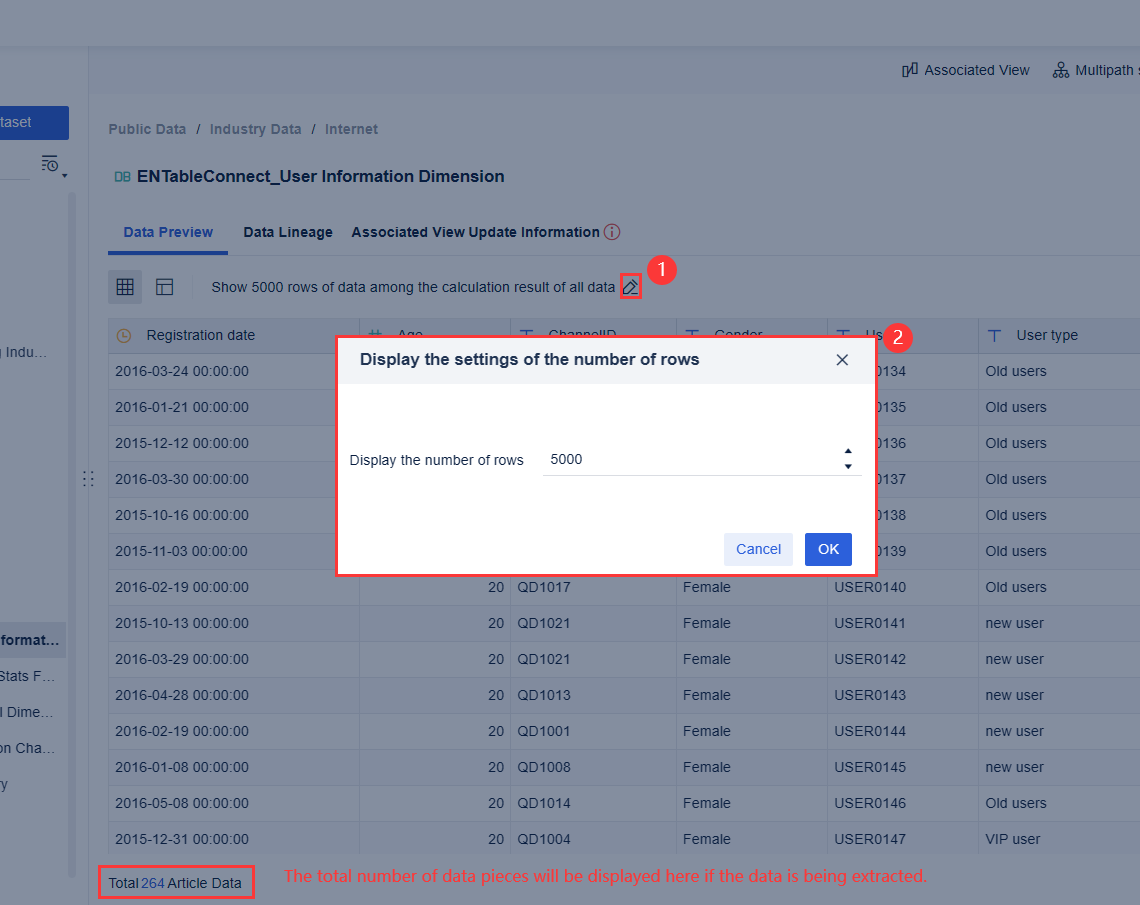Viewport: 1140px width, 905px height.
Task: Open Associated View Update Information info icon
Action: pyautogui.click(x=612, y=232)
